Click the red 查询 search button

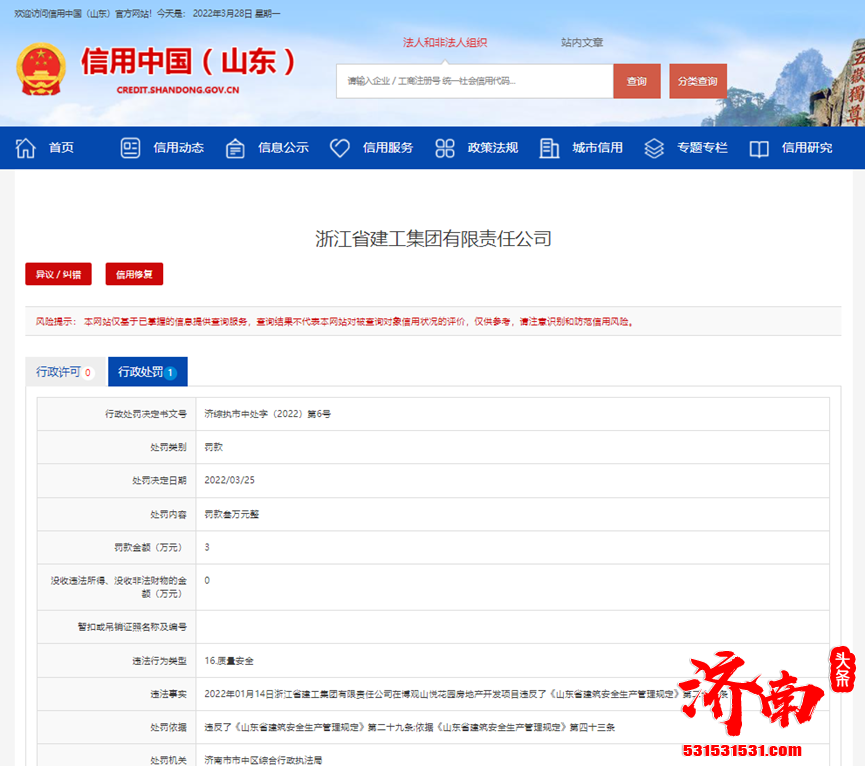(x=637, y=81)
